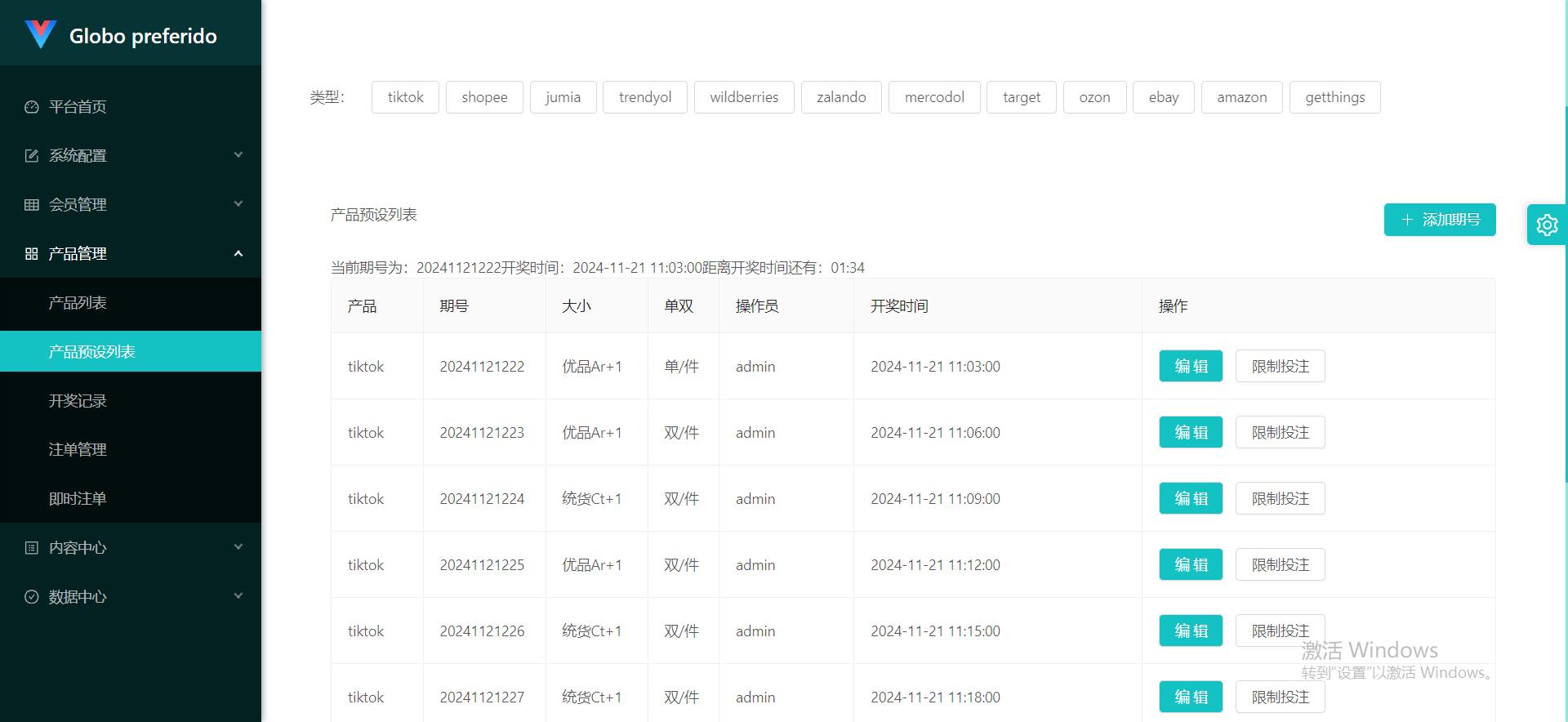Expand the 会员管理 menu chevron
The image size is (1568, 722).
[x=238, y=204]
